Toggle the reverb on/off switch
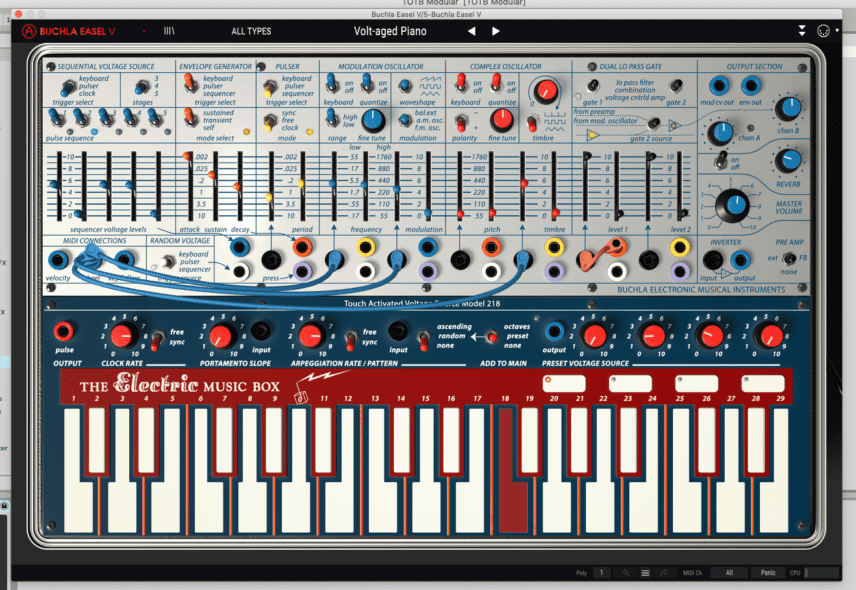This screenshot has width=856, height=590. pos(722,160)
